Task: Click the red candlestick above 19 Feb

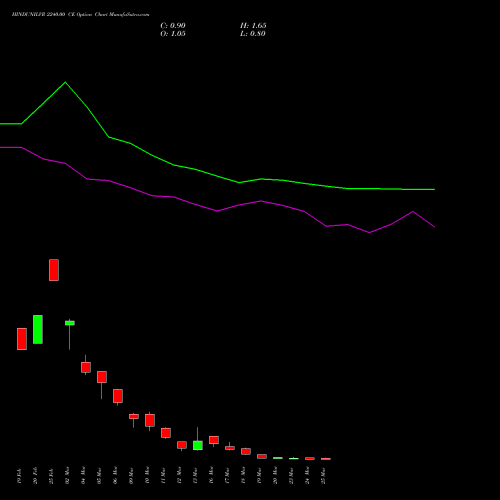Action: 22,339
